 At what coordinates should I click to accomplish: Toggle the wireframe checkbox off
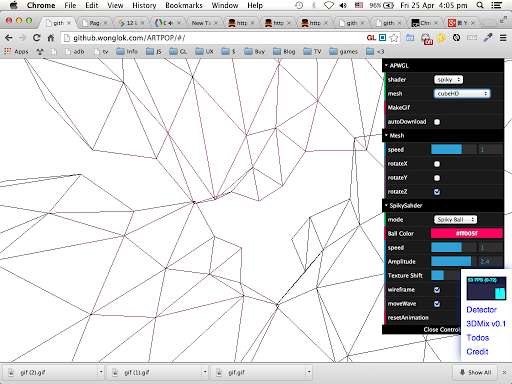coord(437,290)
